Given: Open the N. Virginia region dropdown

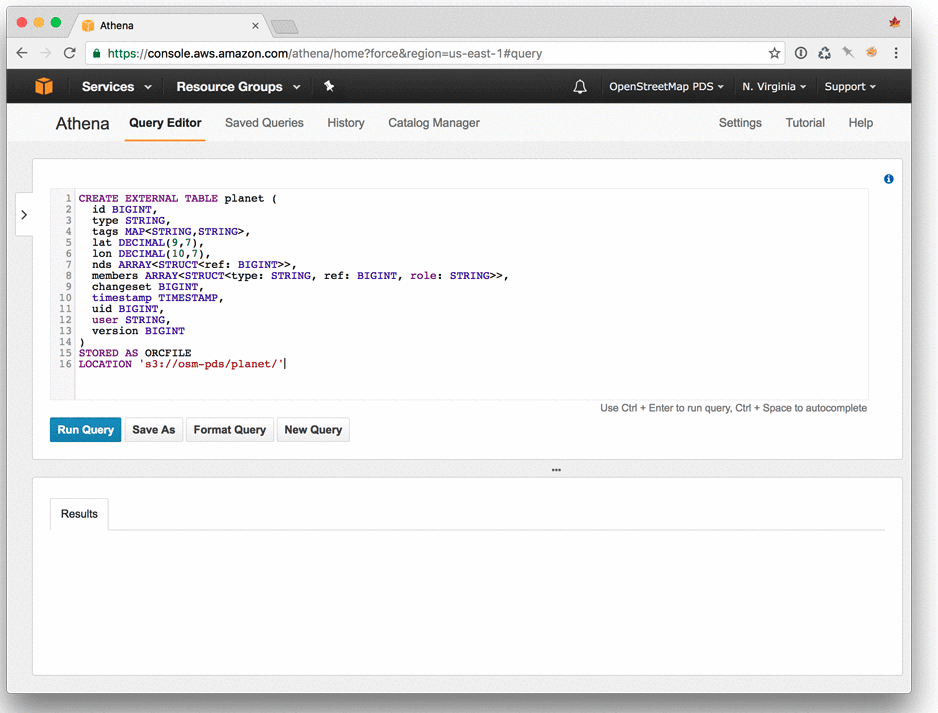Looking at the screenshot, I should pos(774,87).
